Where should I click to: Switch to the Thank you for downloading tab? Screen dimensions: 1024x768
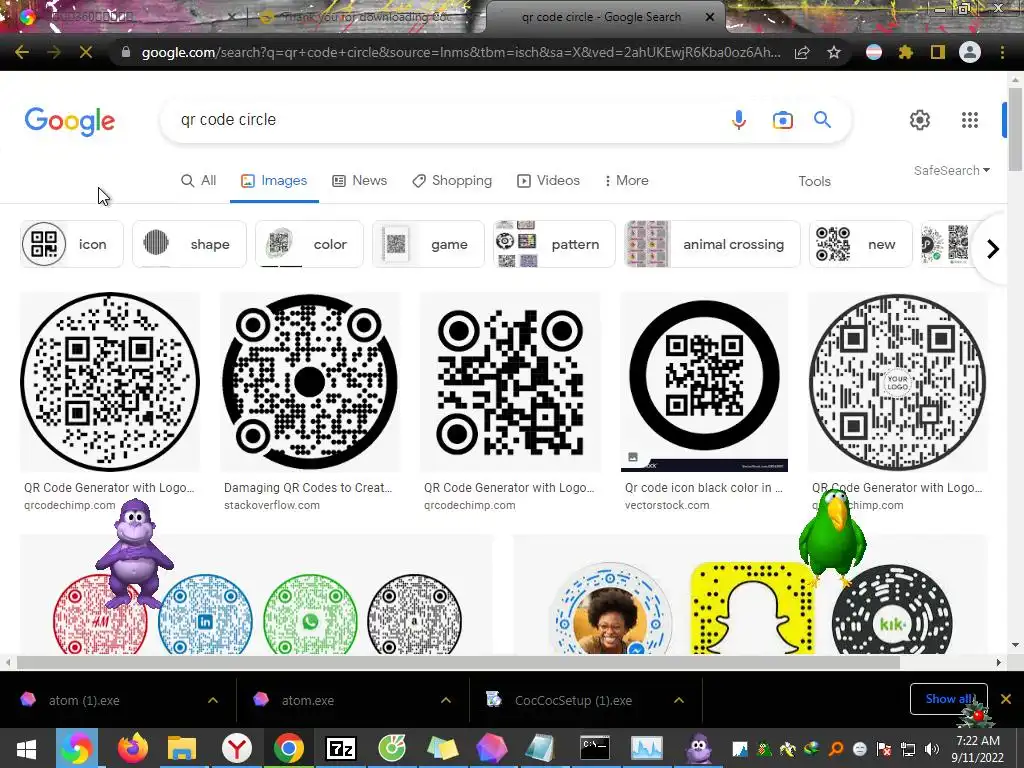pos(366,17)
